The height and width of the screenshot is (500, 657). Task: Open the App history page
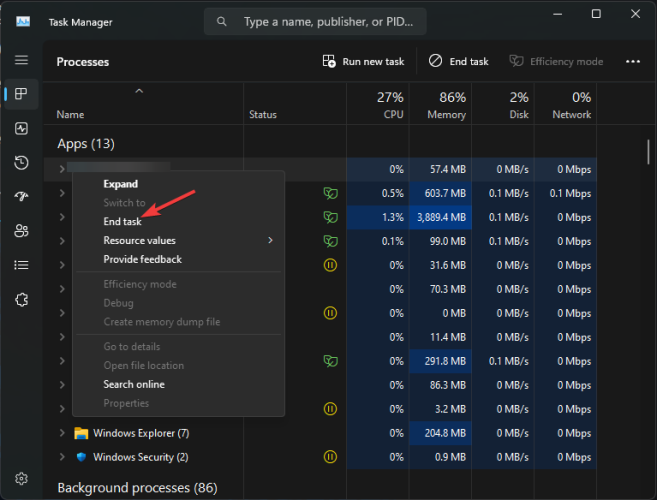[x=21, y=163]
